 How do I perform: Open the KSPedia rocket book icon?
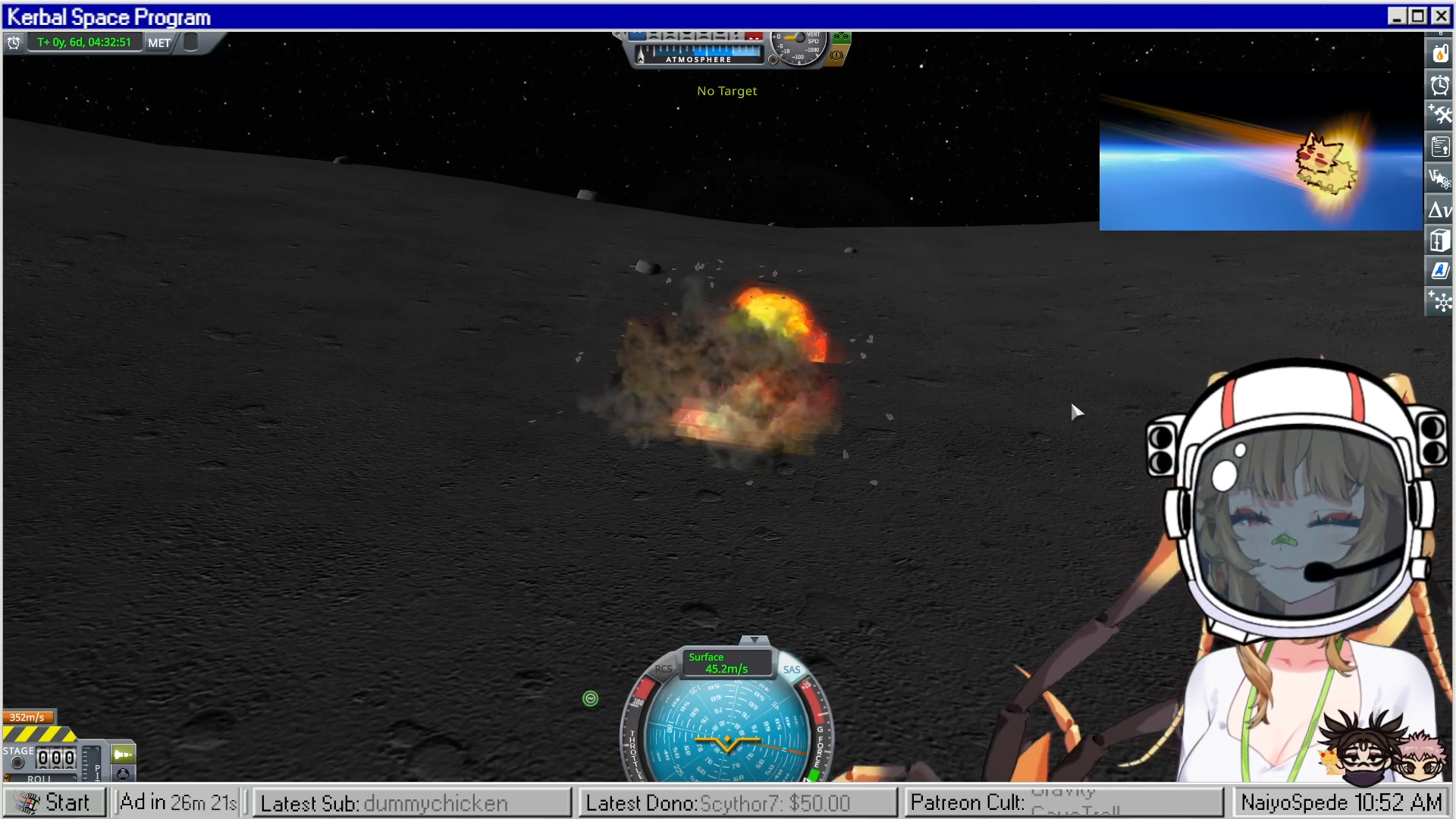pos(1440,271)
